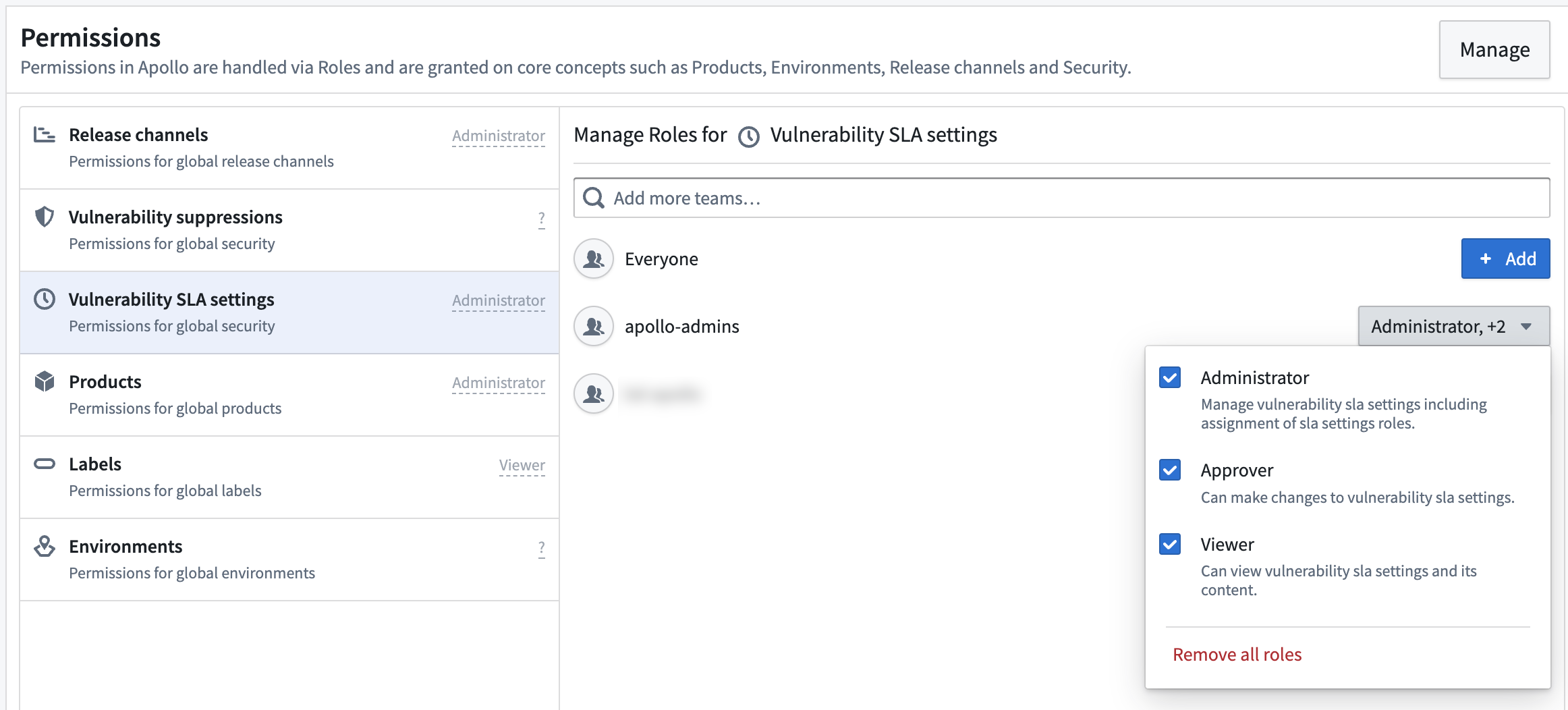Click the Environments map marker icon
Viewport: 1568px width, 710px height.
45,546
